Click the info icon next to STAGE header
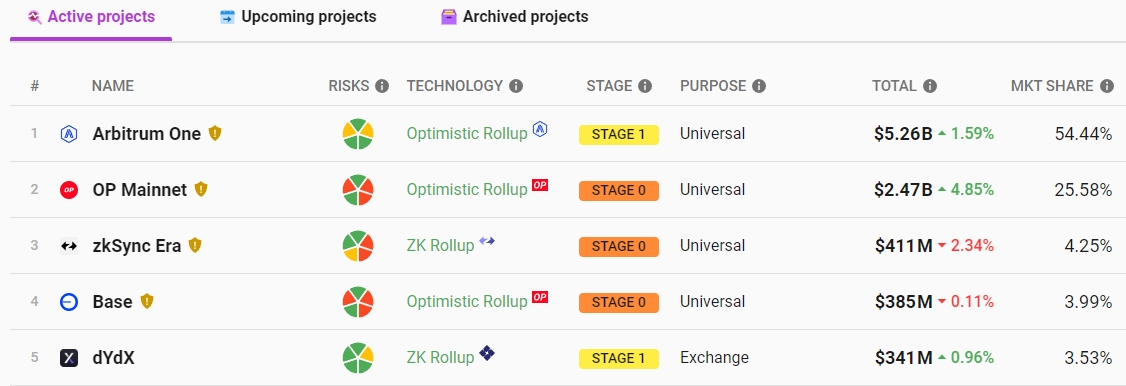Viewport: 1126px width, 386px height. [645, 86]
